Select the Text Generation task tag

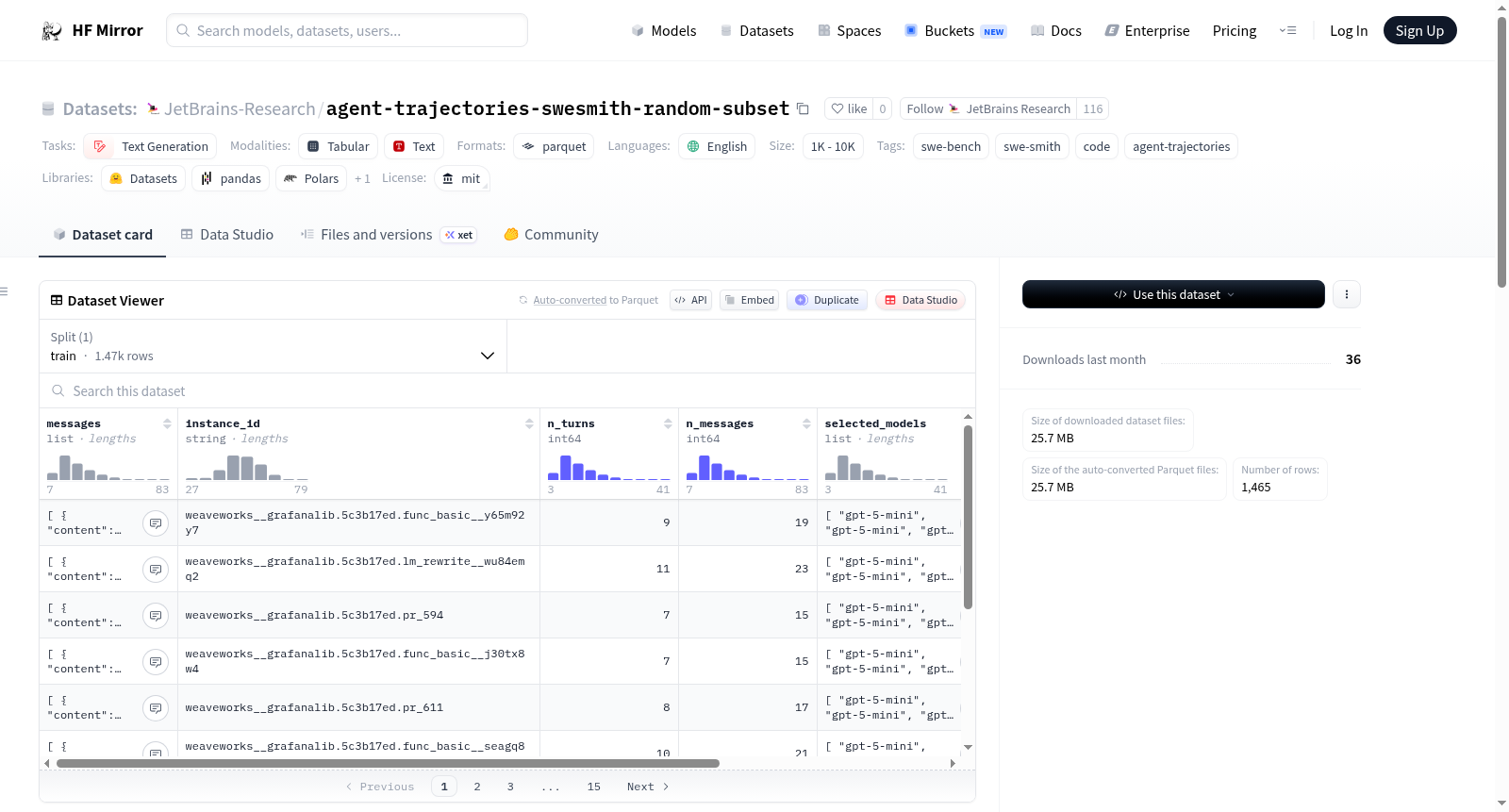(x=150, y=146)
